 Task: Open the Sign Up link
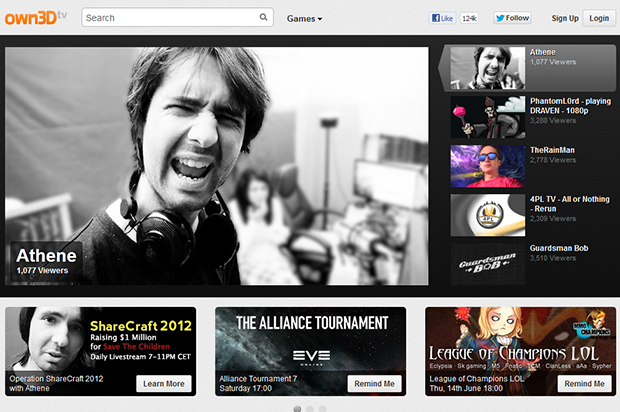565,18
